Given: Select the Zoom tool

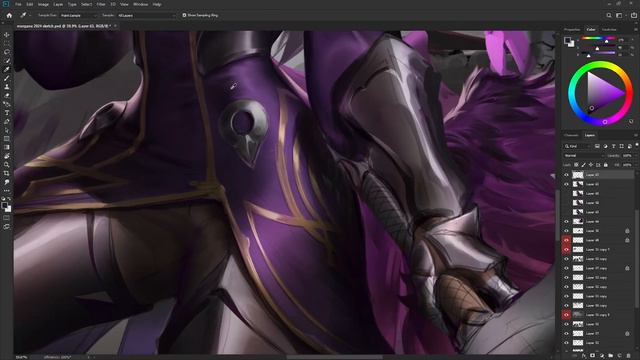Looking at the screenshot, I should pos(7,164).
